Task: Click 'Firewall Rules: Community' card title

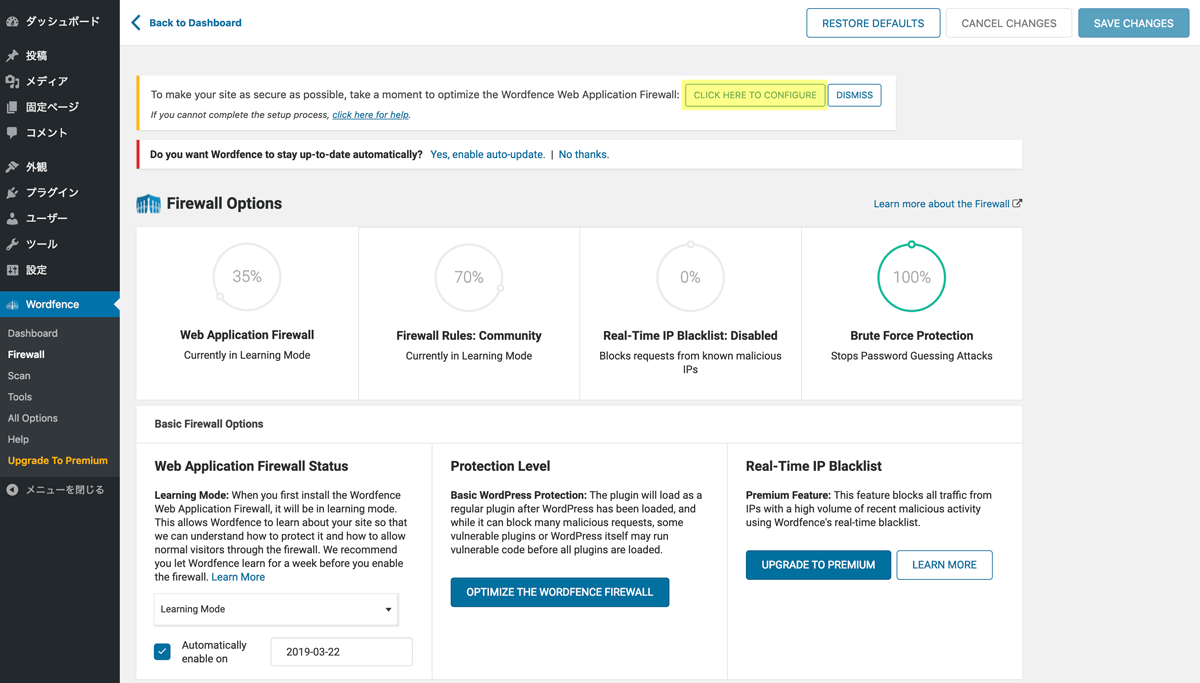Action: click(469, 336)
